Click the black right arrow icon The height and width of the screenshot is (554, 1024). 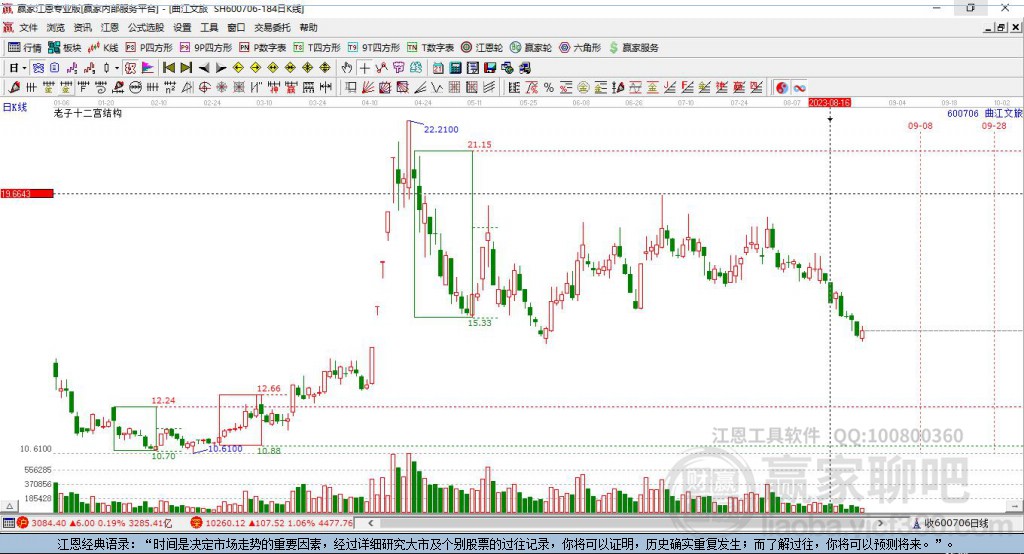(x=221, y=68)
